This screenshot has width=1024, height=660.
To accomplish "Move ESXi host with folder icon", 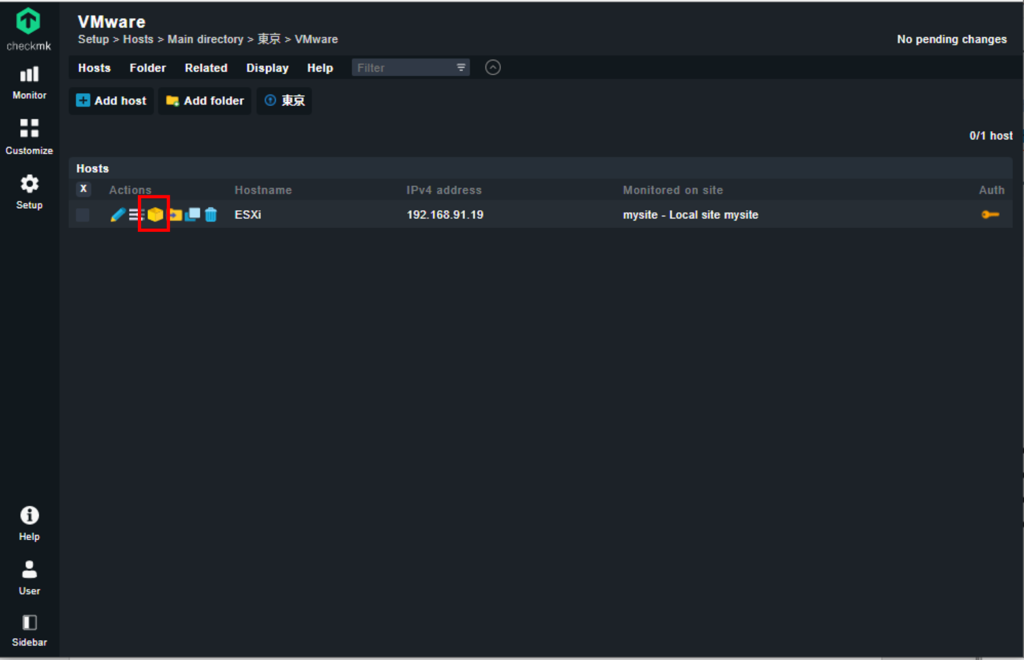I will coord(175,215).
